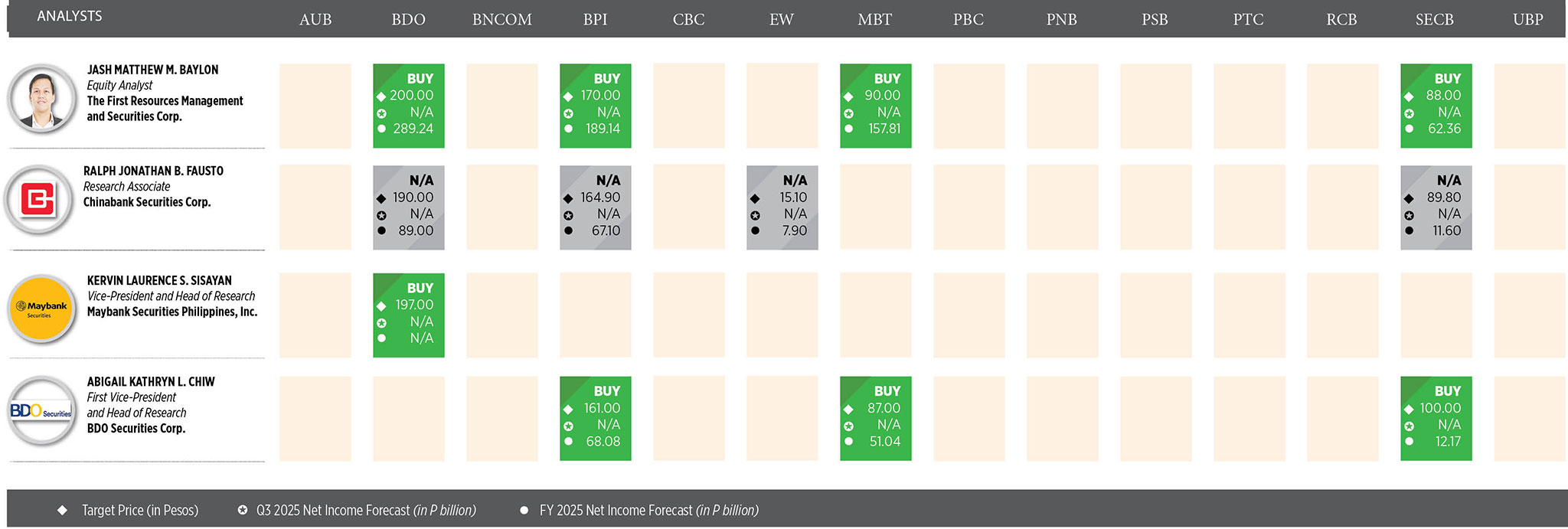
Task: Click the BDO Securities logo
Action: (x=41, y=412)
